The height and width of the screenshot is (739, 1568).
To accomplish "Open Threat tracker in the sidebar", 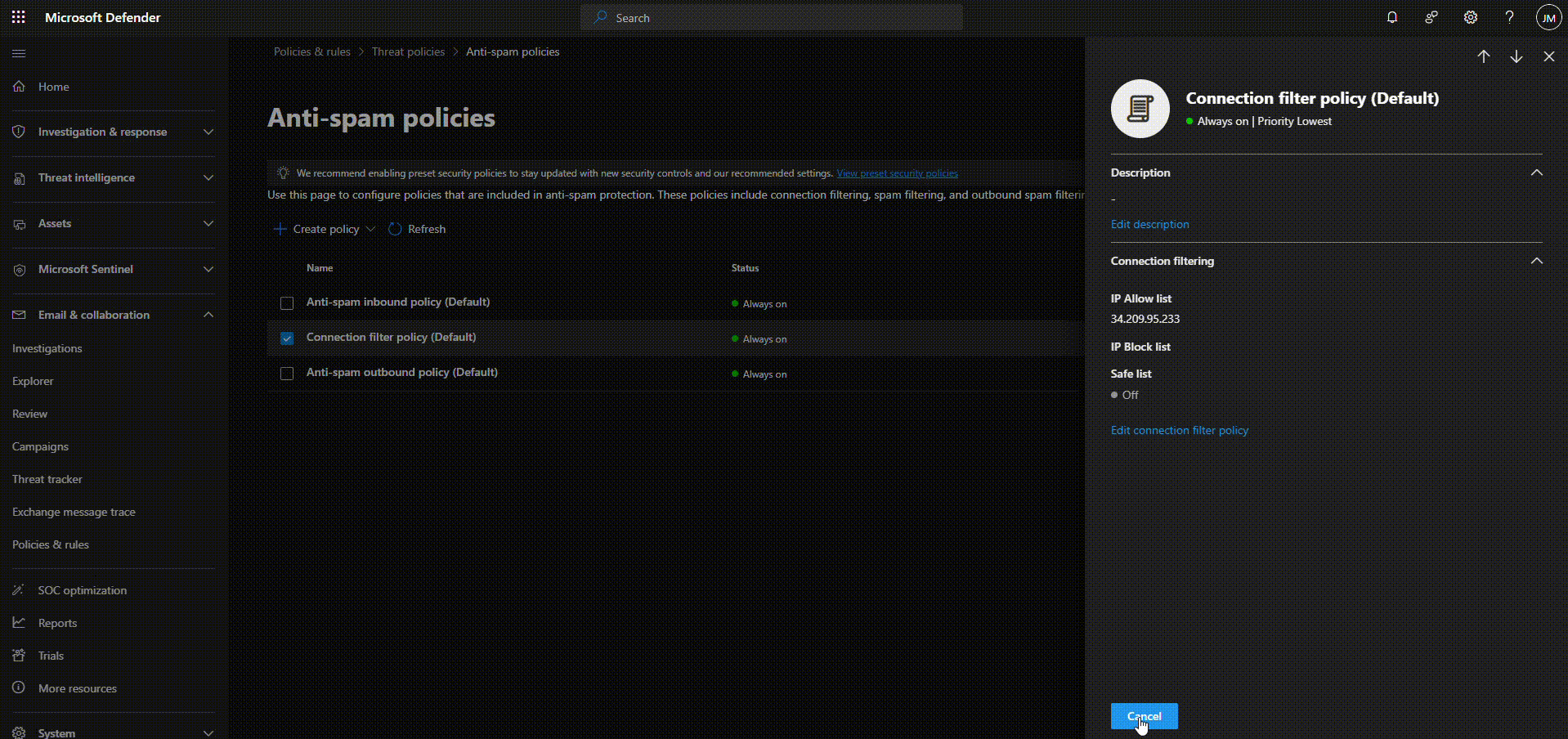I will (47, 479).
